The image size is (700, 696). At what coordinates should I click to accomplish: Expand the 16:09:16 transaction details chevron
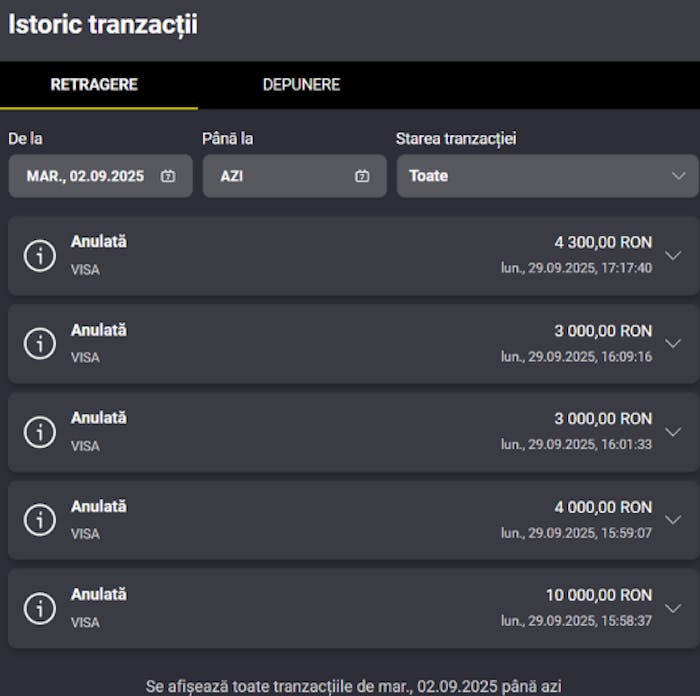673,344
